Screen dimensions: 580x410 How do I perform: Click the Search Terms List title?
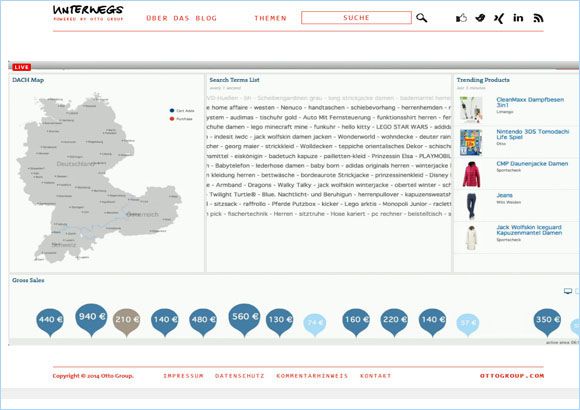tap(235, 80)
